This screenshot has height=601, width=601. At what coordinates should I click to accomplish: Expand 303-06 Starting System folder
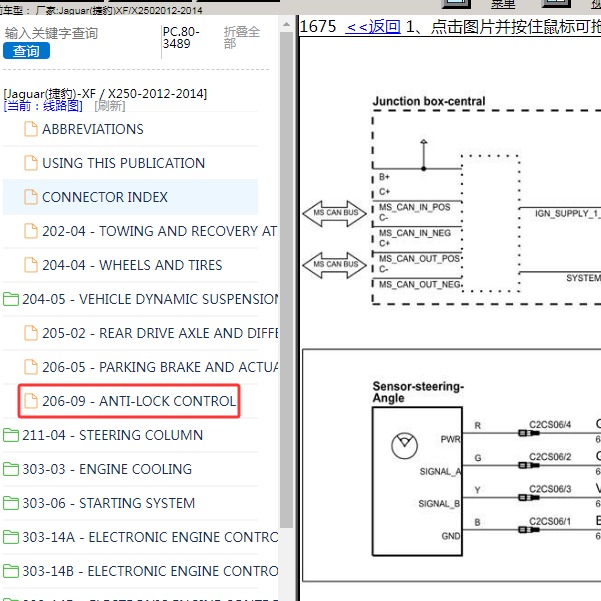pyautogui.click(x=11, y=503)
